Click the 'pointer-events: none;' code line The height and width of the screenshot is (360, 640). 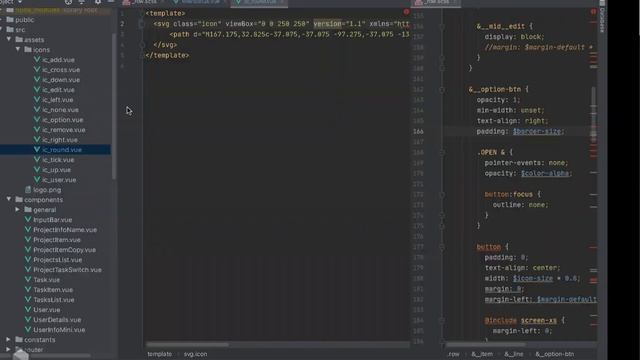click(x=527, y=162)
